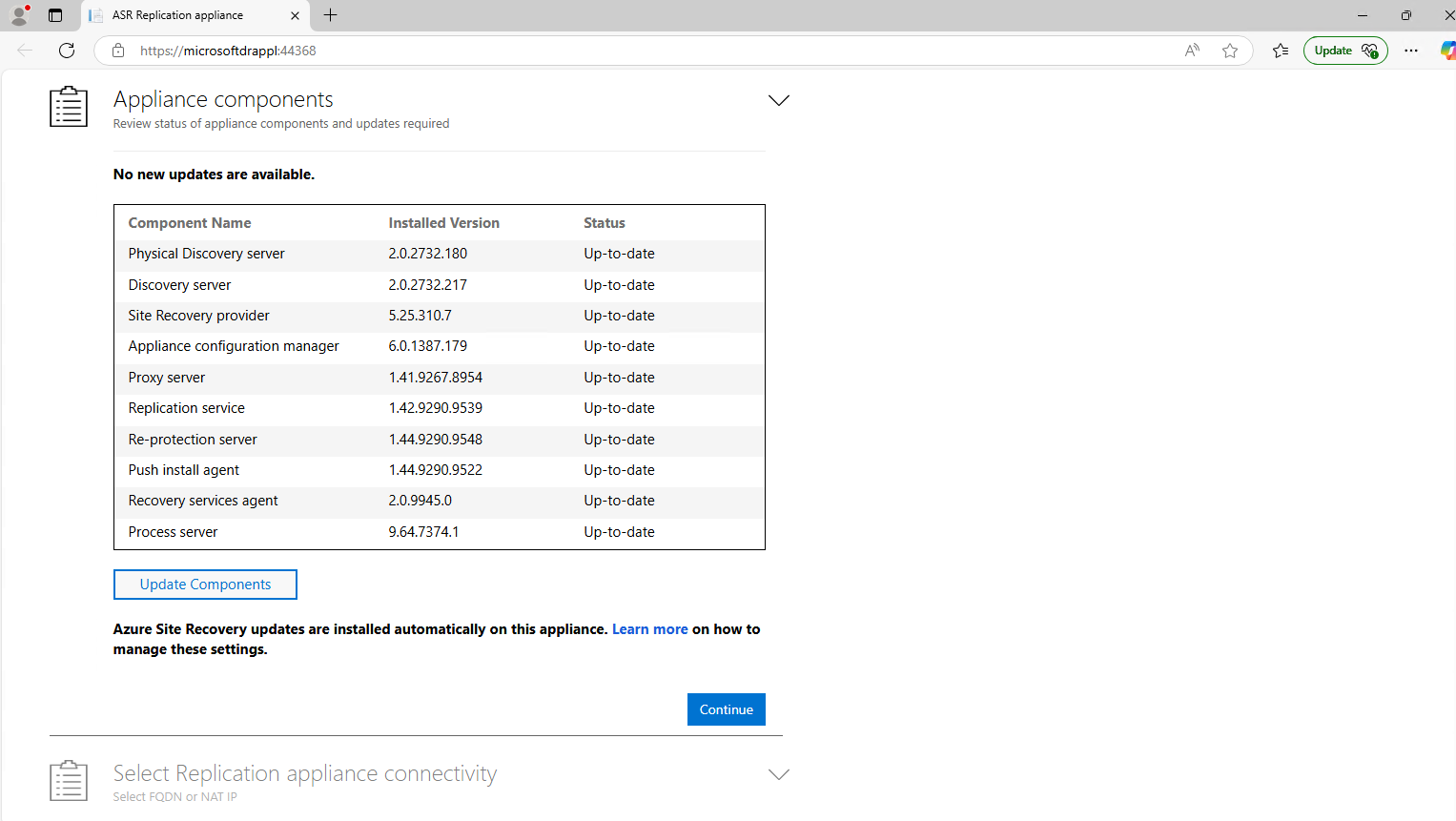Select the Push install agent row
Screen dimensions: 1456x821
point(440,470)
